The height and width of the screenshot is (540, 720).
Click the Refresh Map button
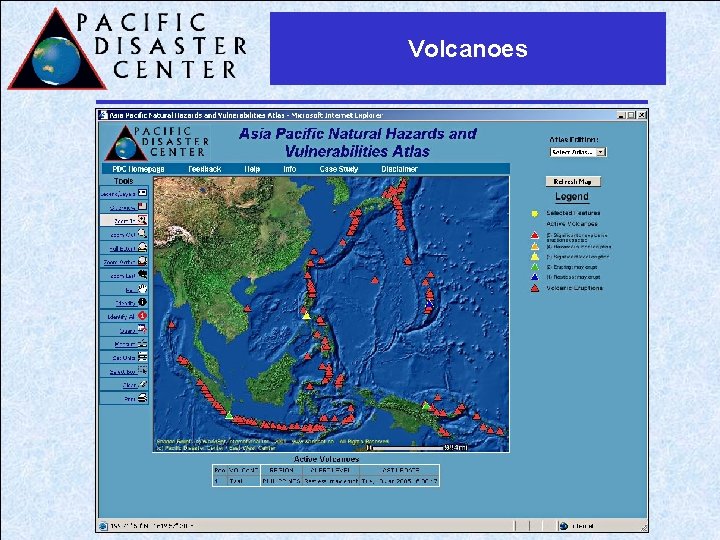tap(573, 181)
